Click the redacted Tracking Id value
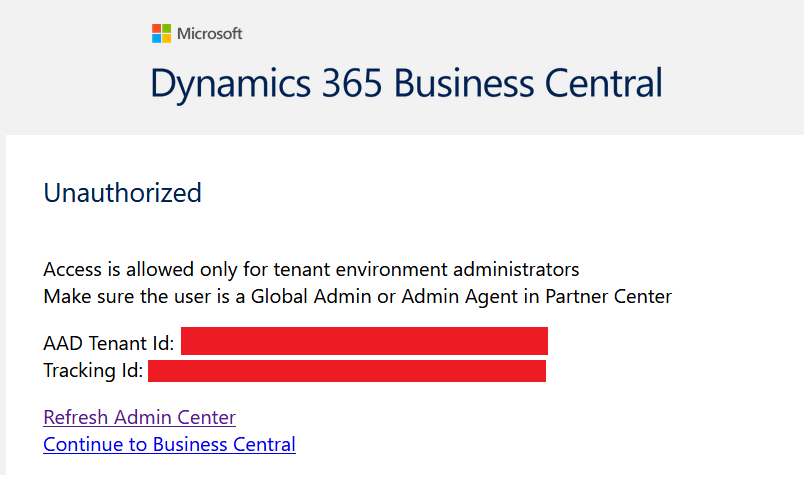Viewport: 804px width, 479px height. point(346,371)
